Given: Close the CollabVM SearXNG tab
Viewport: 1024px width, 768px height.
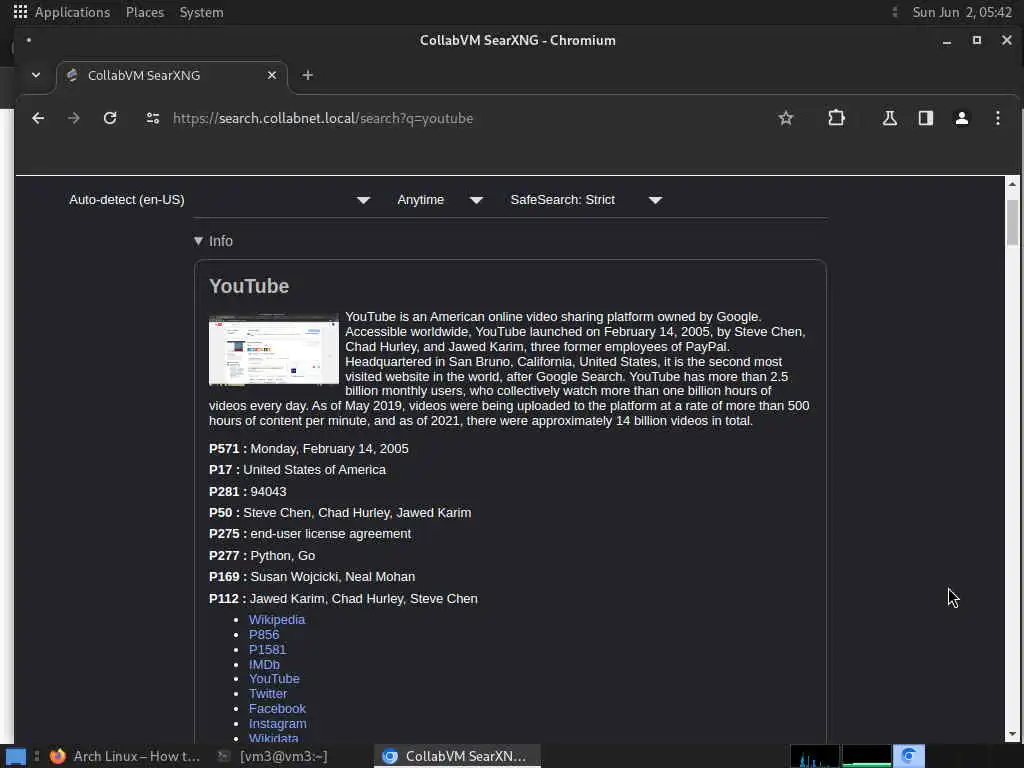Looking at the screenshot, I should (x=272, y=75).
